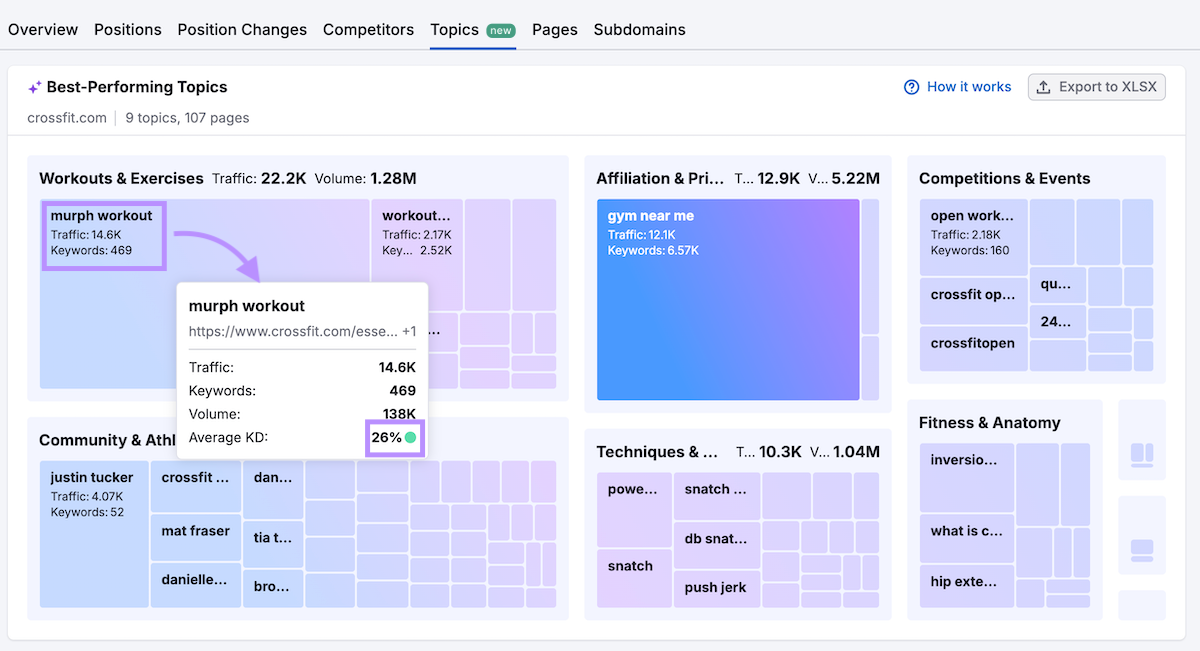Select the Pages tab
Screen dimensions: 1200x651
point(554,30)
